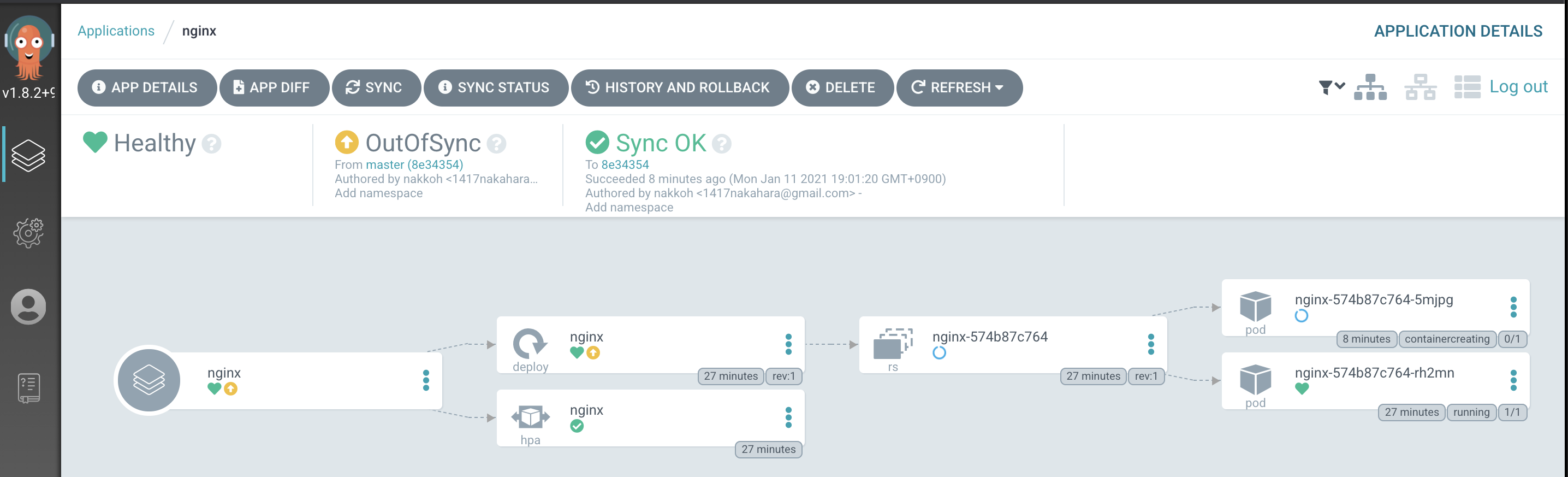Click pod name nginx-574b87c764-rh2mn
The height and width of the screenshot is (477, 1568).
point(1374,373)
